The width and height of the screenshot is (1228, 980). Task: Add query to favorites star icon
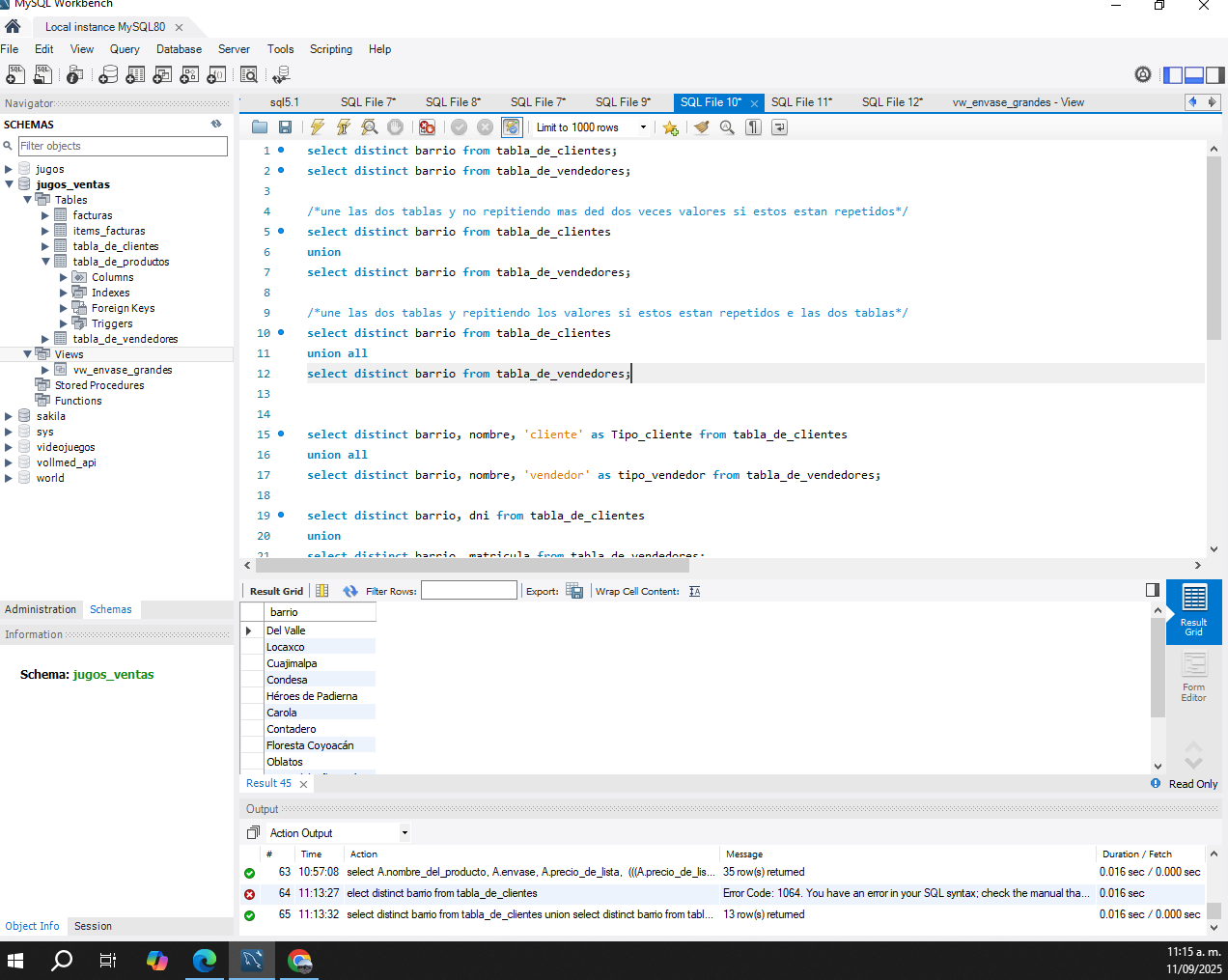click(x=671, y=127)
